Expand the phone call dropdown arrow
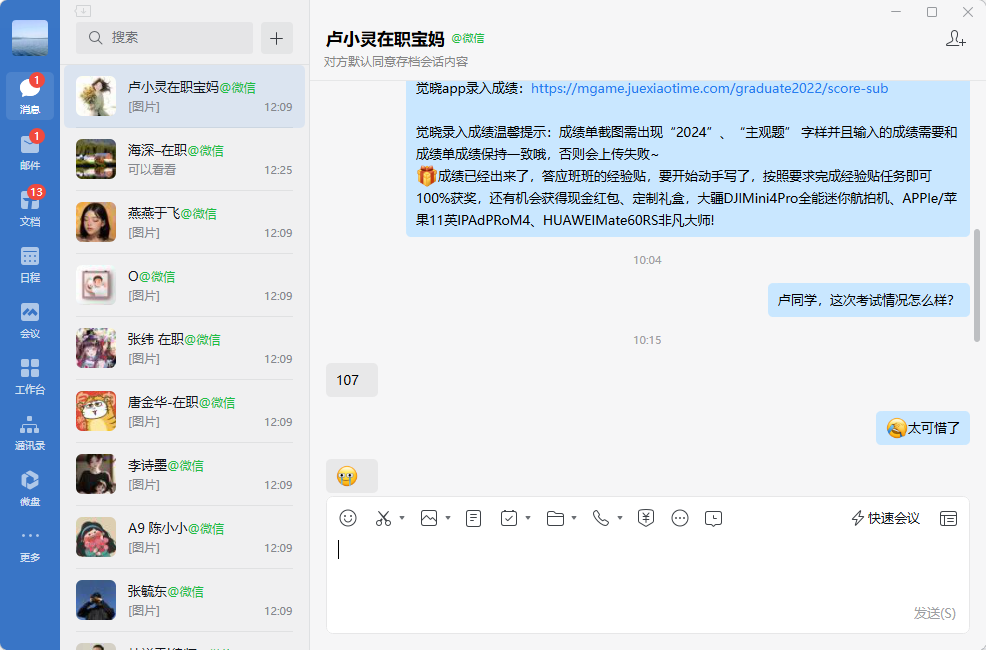The height and width of the screenshot is (650, 986). point(619,518)
